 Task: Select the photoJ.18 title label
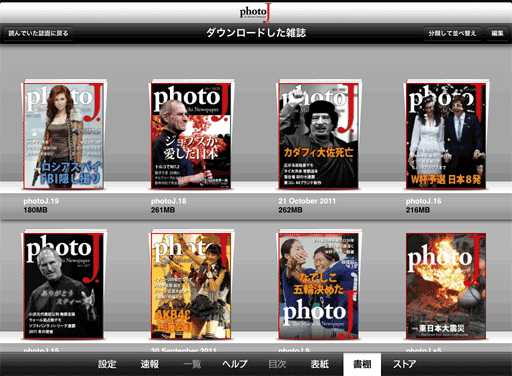tap(169, 201)
